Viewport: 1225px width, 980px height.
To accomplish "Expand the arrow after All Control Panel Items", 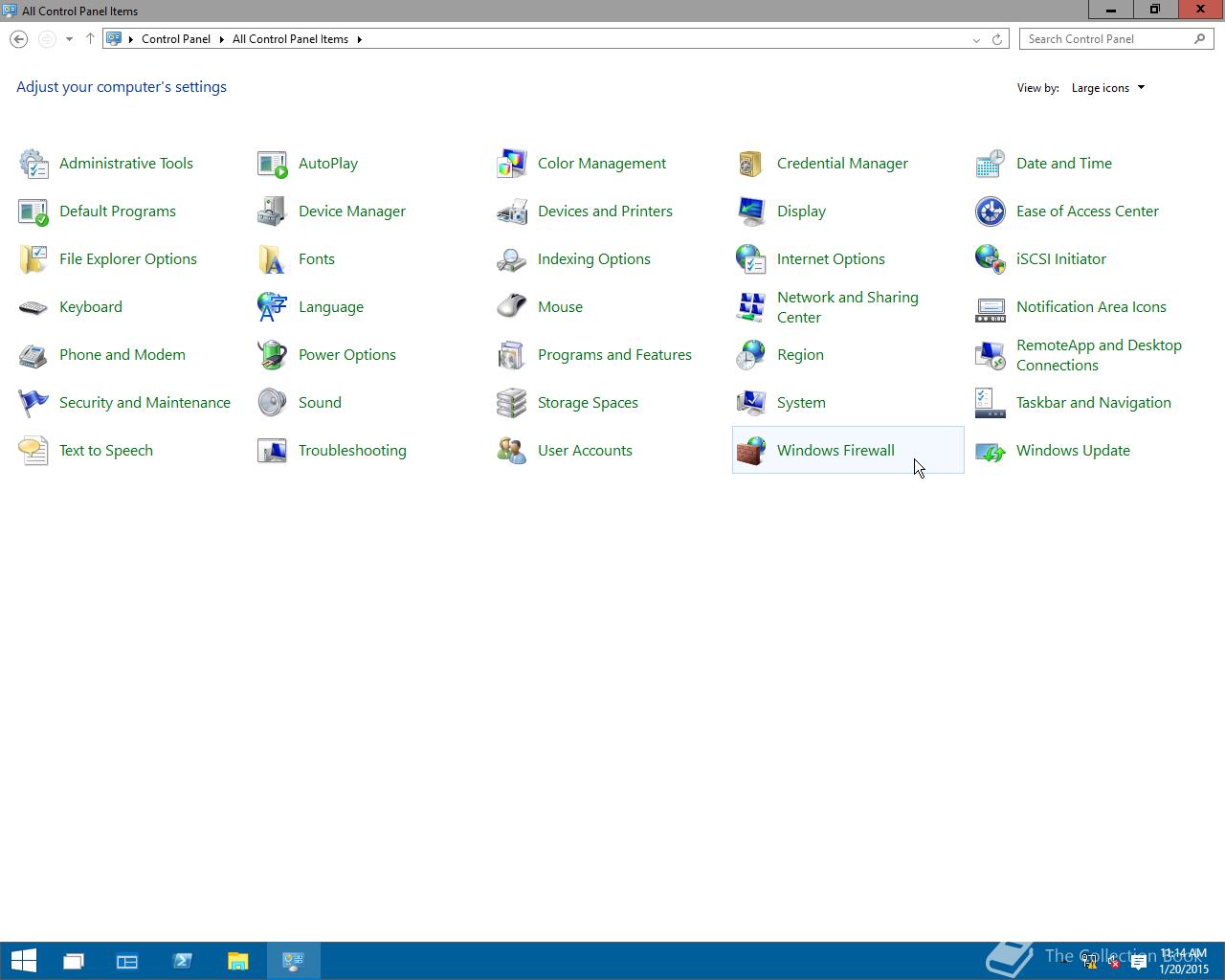I will [360, 39].
